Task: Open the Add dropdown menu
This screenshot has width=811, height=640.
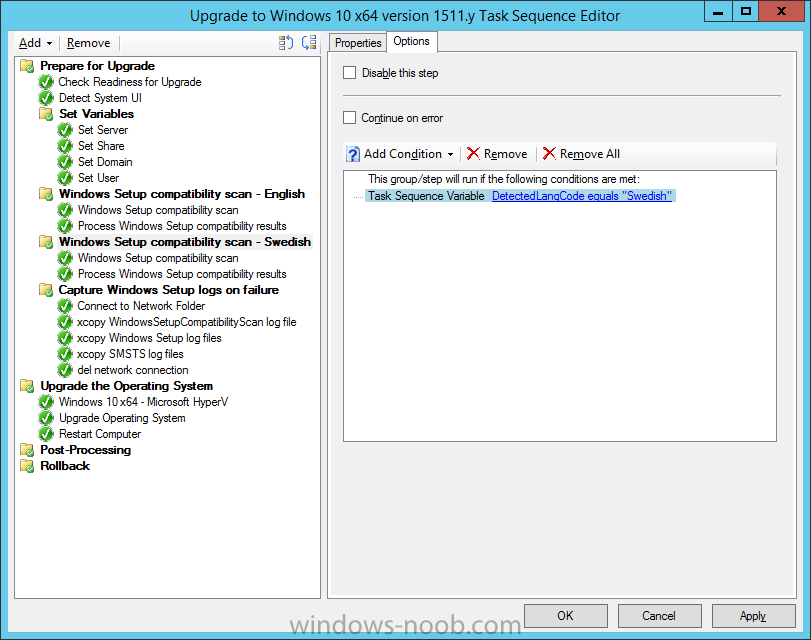Action: coord(35,43)
